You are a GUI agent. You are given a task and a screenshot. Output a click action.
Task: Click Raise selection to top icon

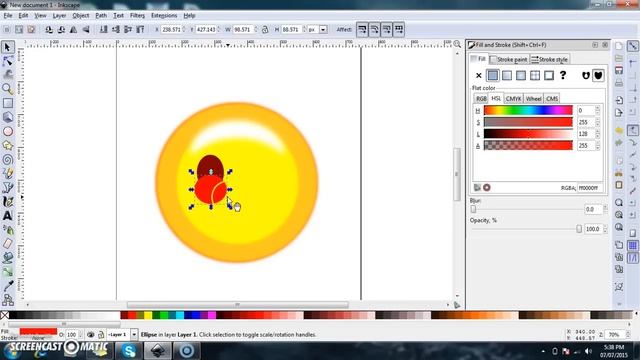(140, 29)
